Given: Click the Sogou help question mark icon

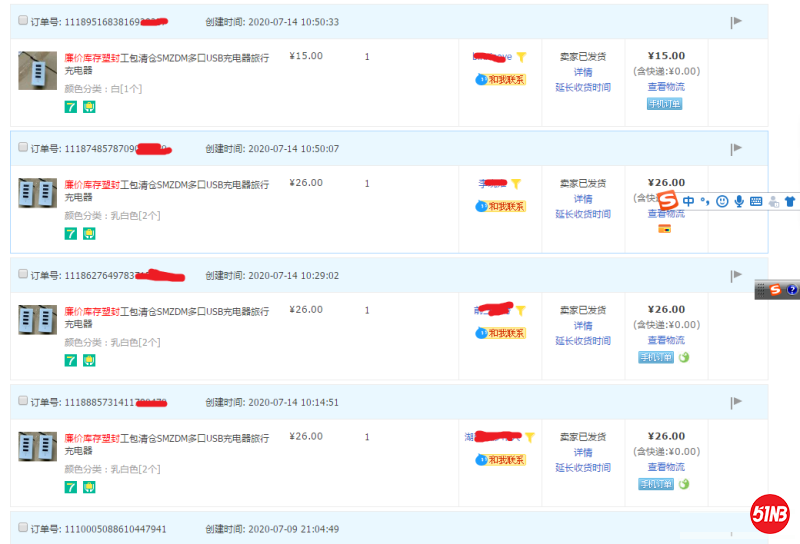Looking at the screenshot, I should click(792, 290).
